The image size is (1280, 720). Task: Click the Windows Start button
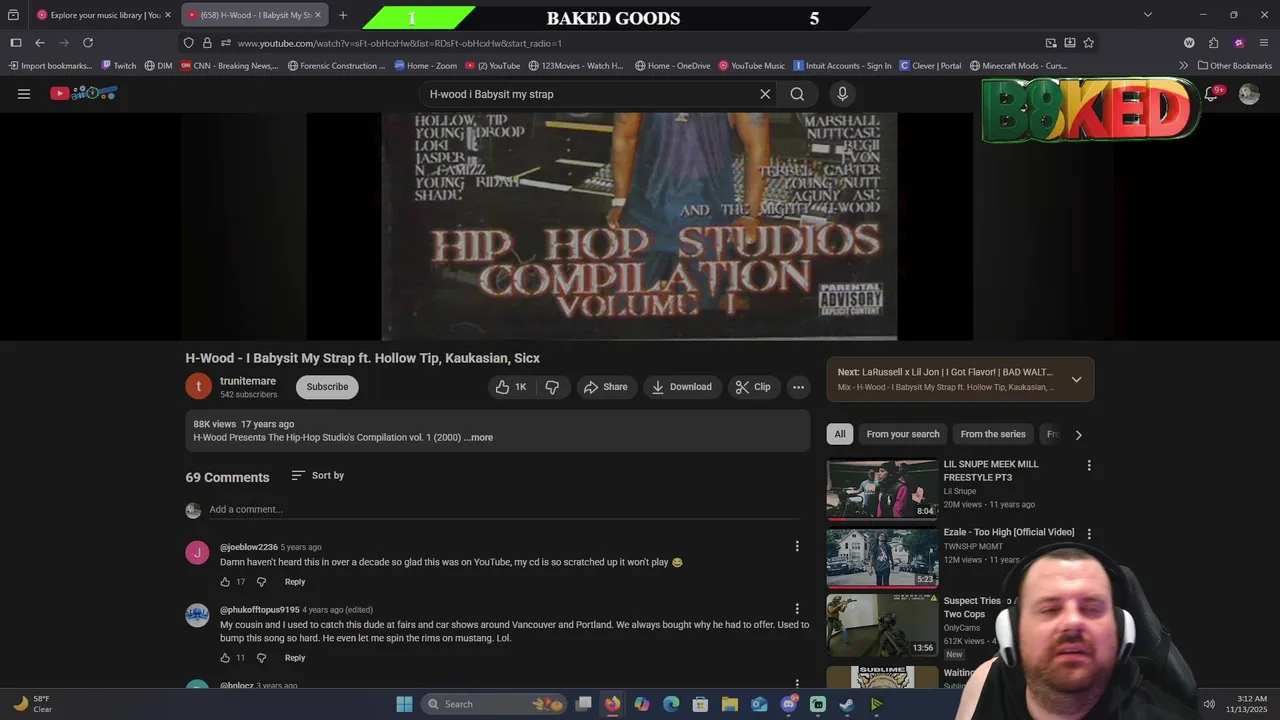[404, 704]
